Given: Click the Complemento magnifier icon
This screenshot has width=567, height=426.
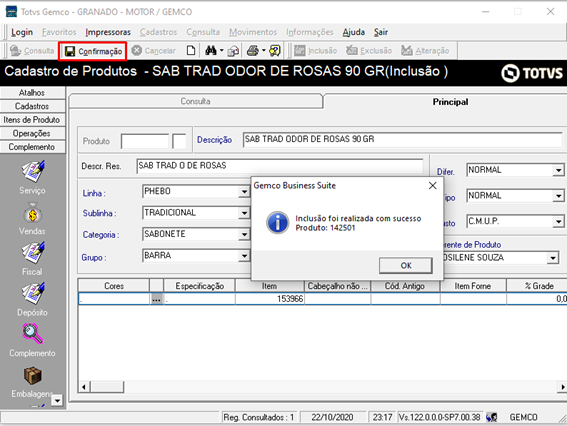Looking at the screenshot, I should click(x=33, y=334).
